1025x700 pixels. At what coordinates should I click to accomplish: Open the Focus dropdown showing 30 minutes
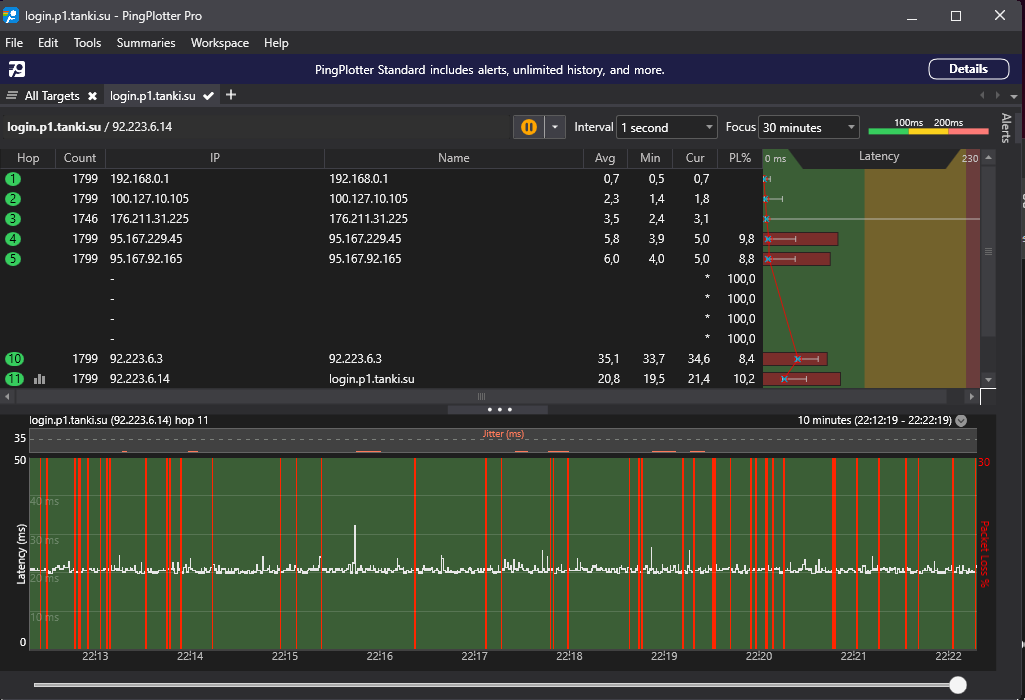(x=808, y=128)
